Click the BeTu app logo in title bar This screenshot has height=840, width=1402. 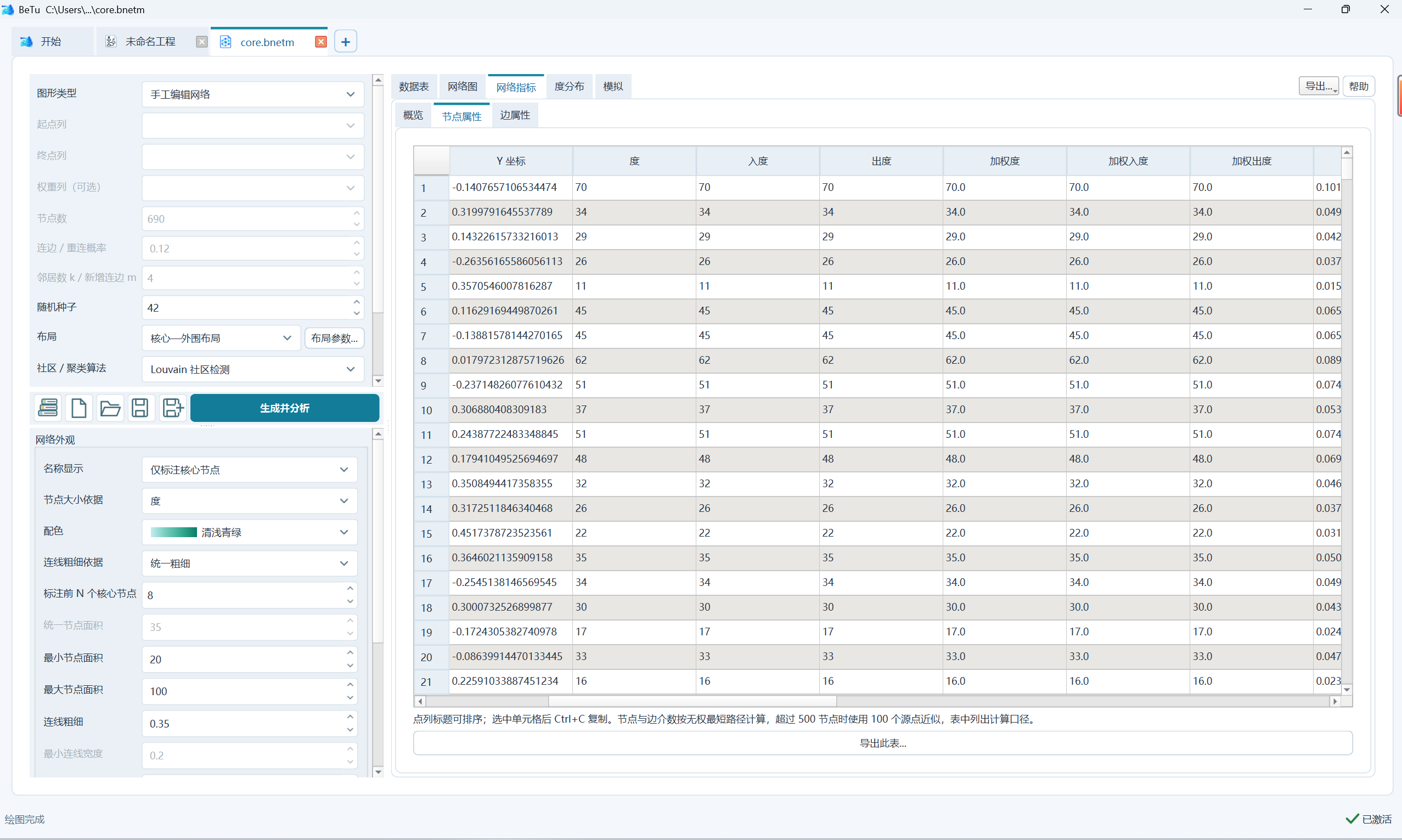tap(8, 10)
